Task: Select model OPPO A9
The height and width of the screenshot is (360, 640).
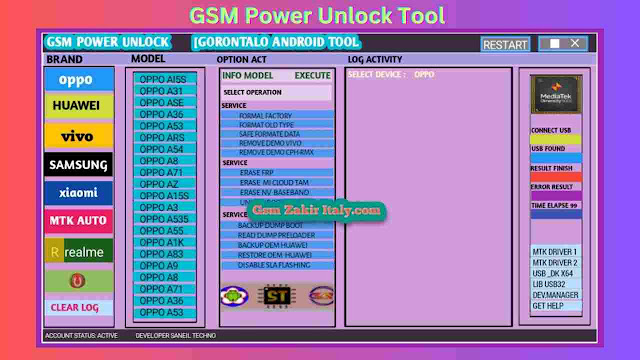Action: point(165,266)
